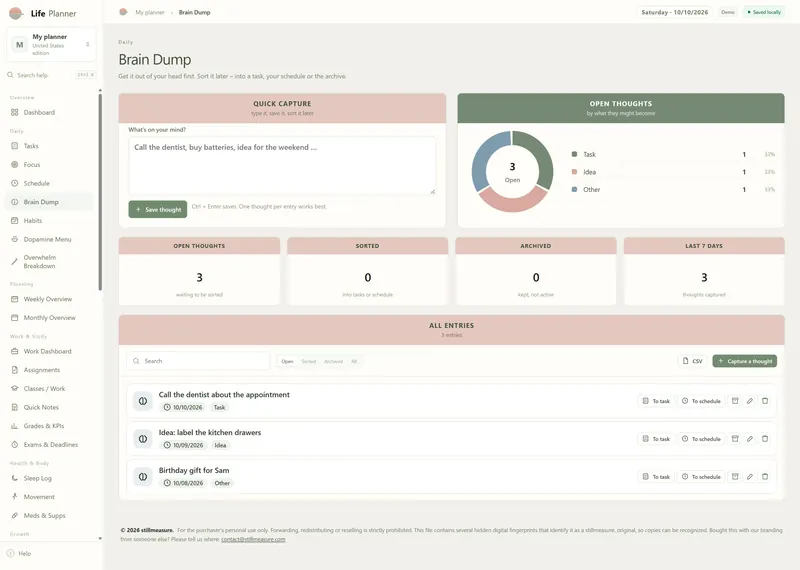The image size is (800, 570).
Task: Click the sidebar scroll down arrow
Action: 100,538
